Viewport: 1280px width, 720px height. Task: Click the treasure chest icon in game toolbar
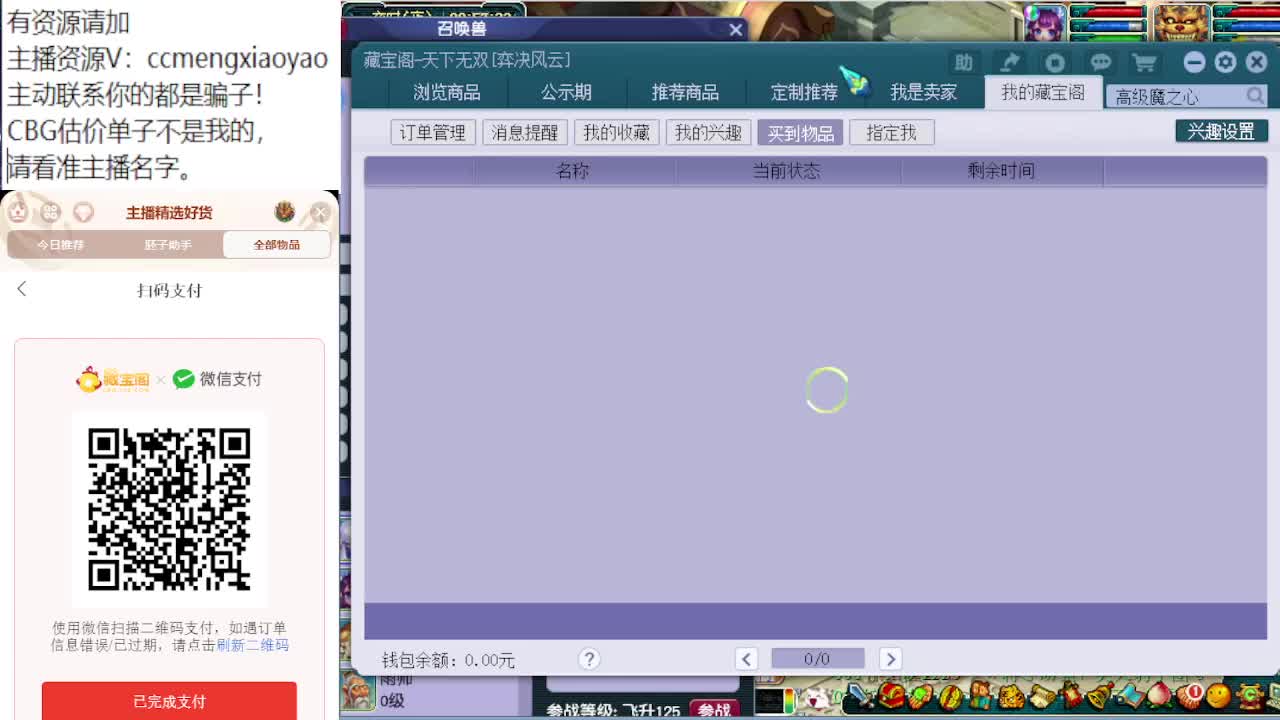click(892, 695)
